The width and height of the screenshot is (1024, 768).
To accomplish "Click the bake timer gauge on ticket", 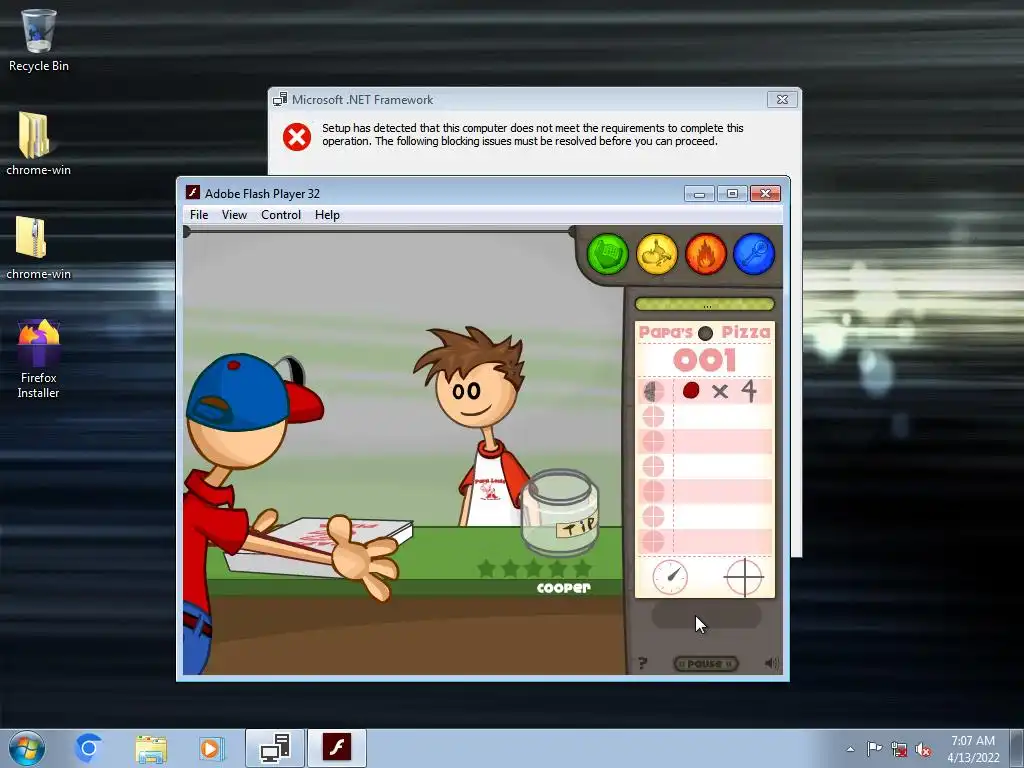I will [x=670, y=577].
